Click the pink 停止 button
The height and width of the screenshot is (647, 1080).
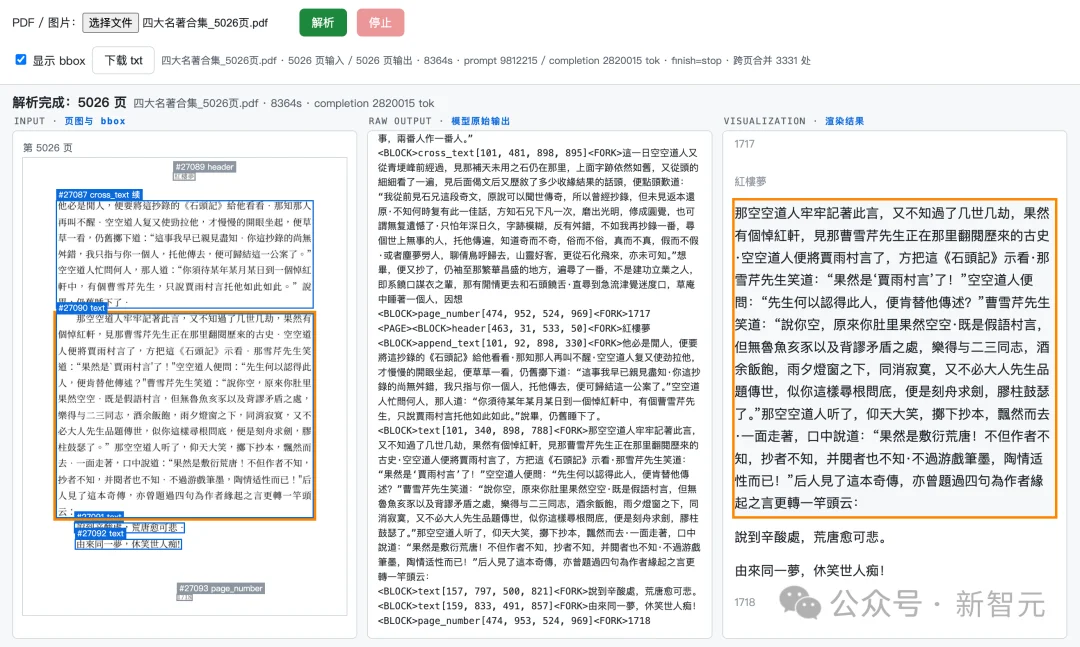(380, 23)
